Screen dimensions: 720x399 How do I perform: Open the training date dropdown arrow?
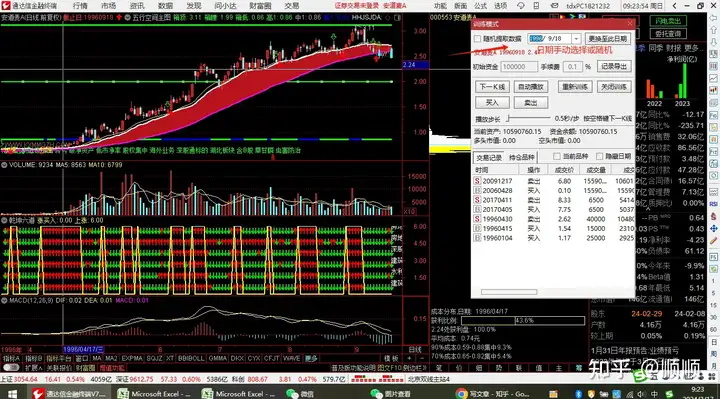pyautogui.click(x=576, y=39)
